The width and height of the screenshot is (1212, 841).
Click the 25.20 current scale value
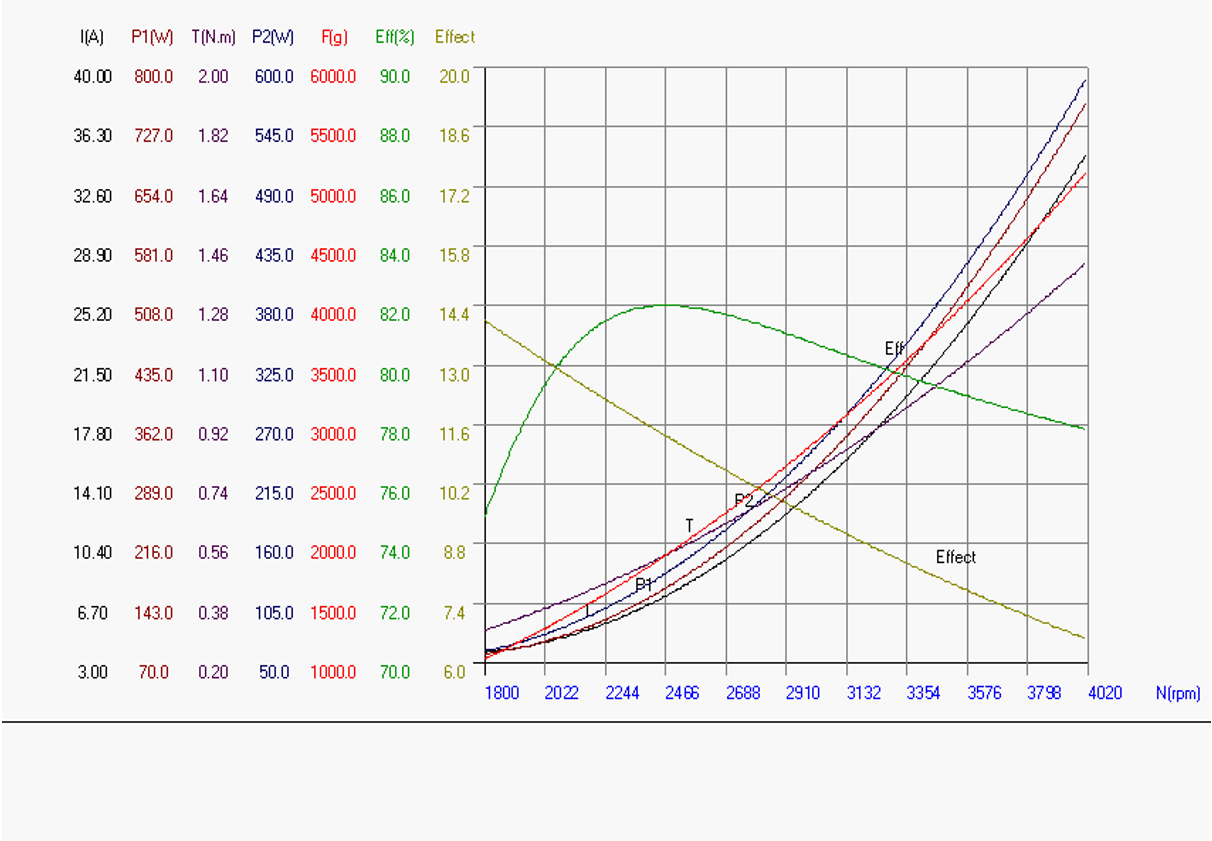tap(93, 315)
